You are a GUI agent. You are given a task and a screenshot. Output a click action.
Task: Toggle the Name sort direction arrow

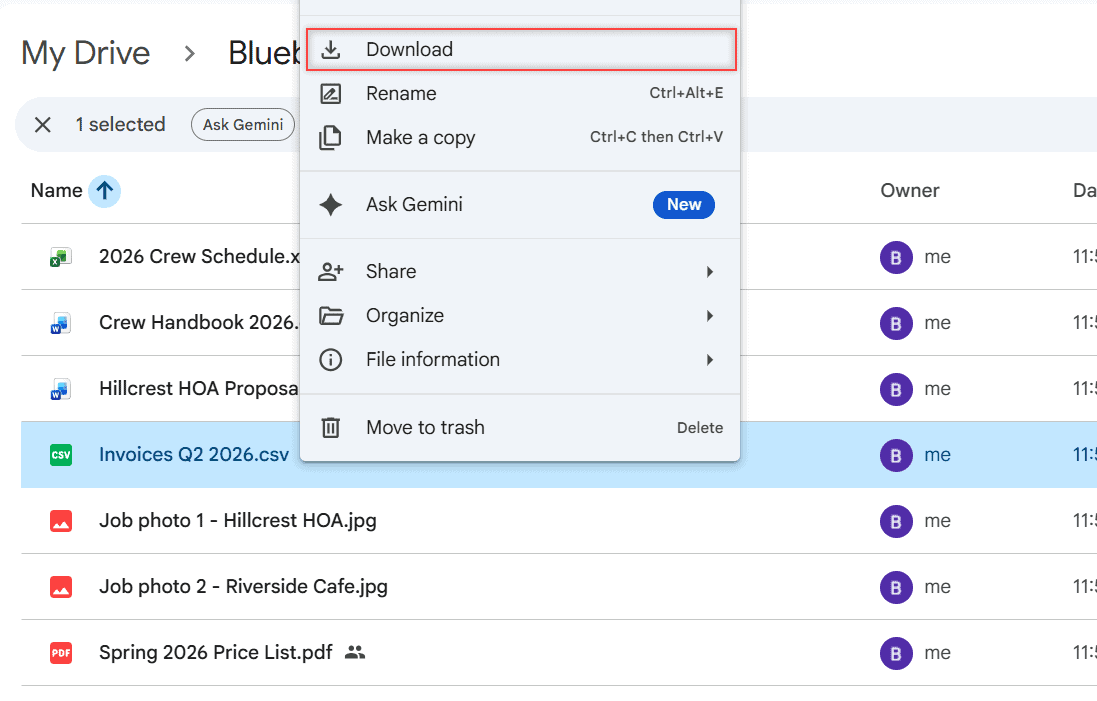[x=104, y=190]
